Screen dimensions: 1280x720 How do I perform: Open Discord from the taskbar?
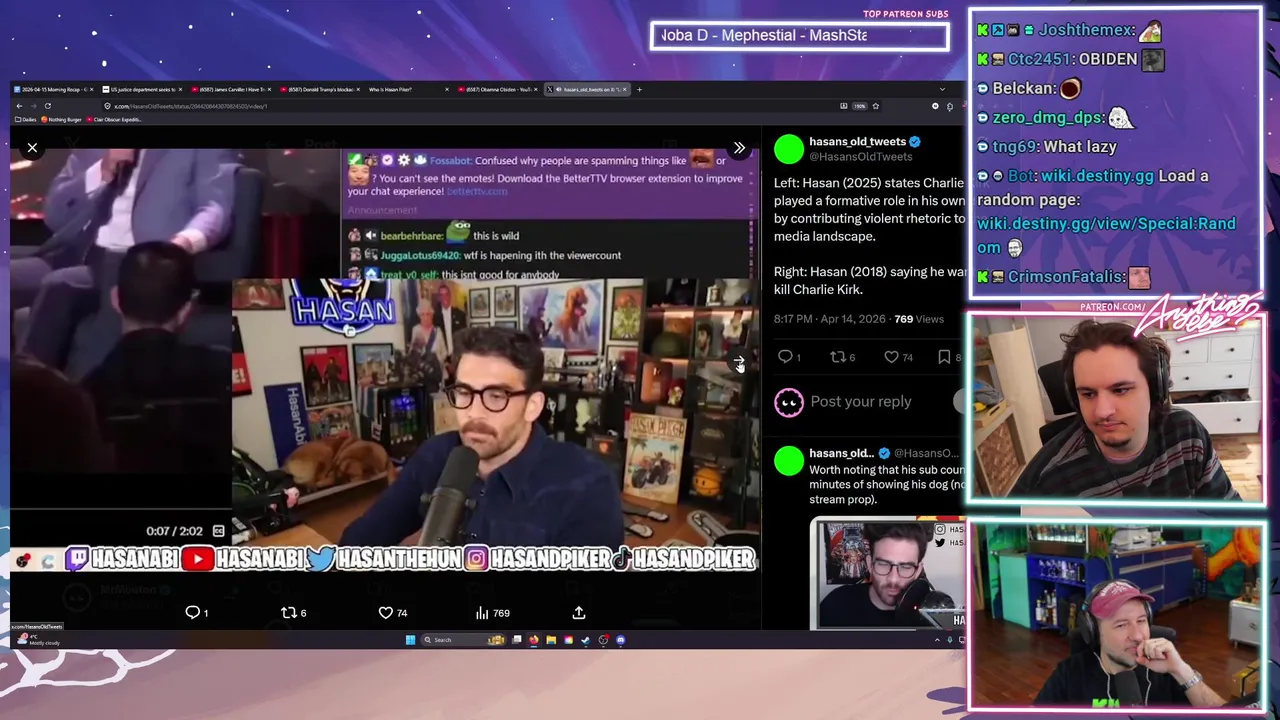click(x=620, y=640)
